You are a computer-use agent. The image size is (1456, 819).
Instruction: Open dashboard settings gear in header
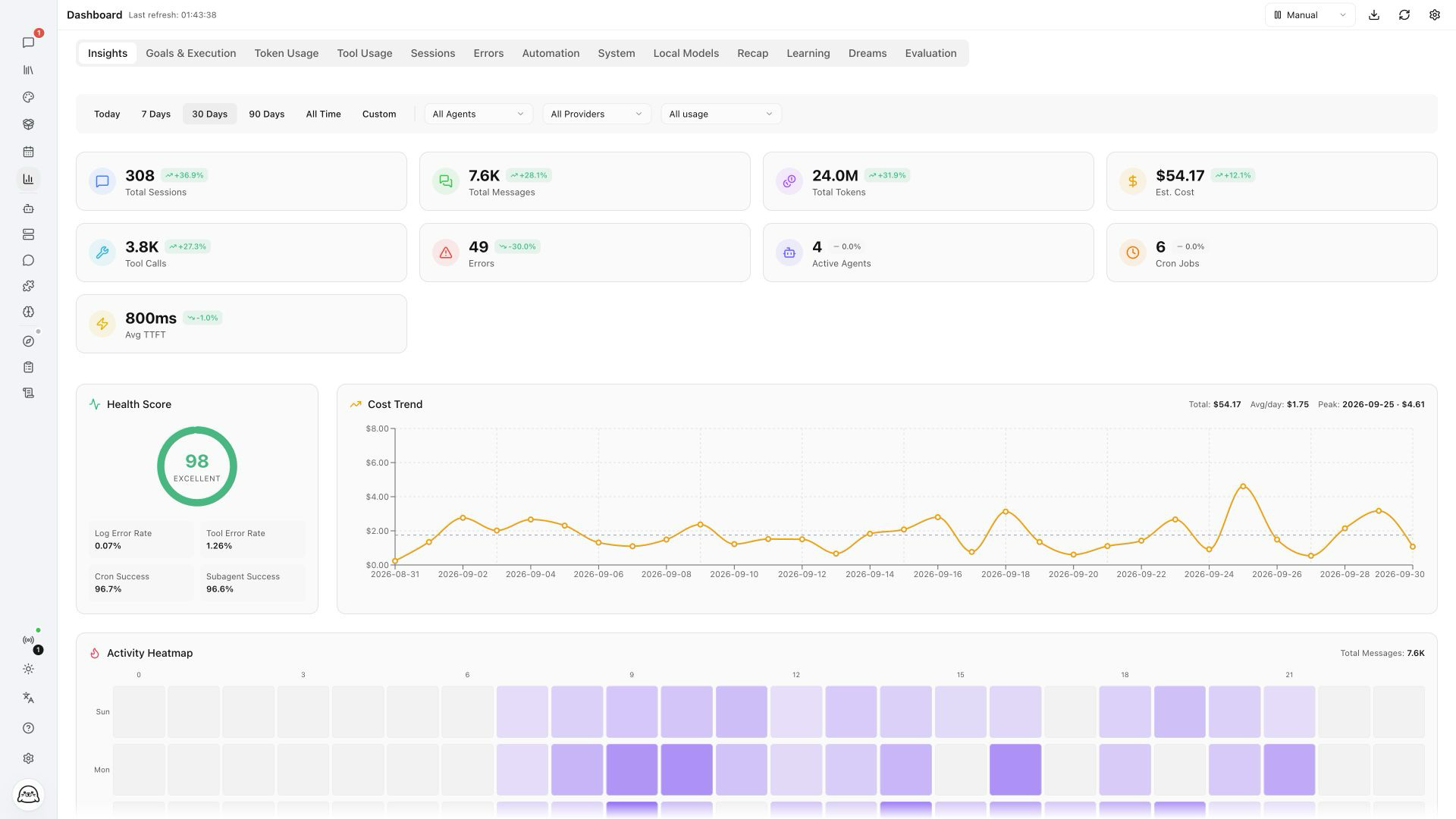pyautogui.click(x=1435, y=15)
